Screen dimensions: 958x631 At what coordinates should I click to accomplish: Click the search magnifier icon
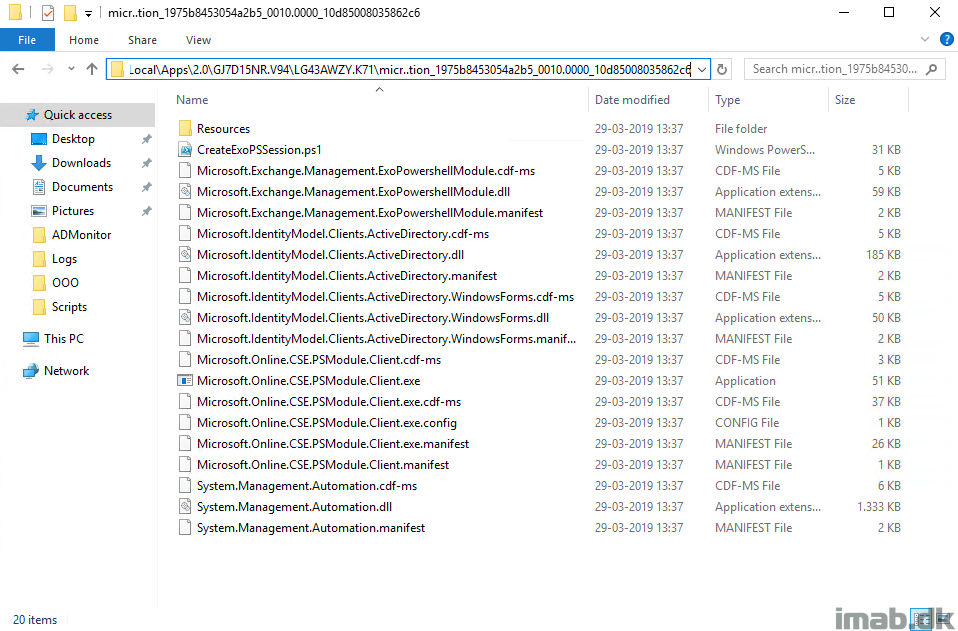click(x=931, y=69)
